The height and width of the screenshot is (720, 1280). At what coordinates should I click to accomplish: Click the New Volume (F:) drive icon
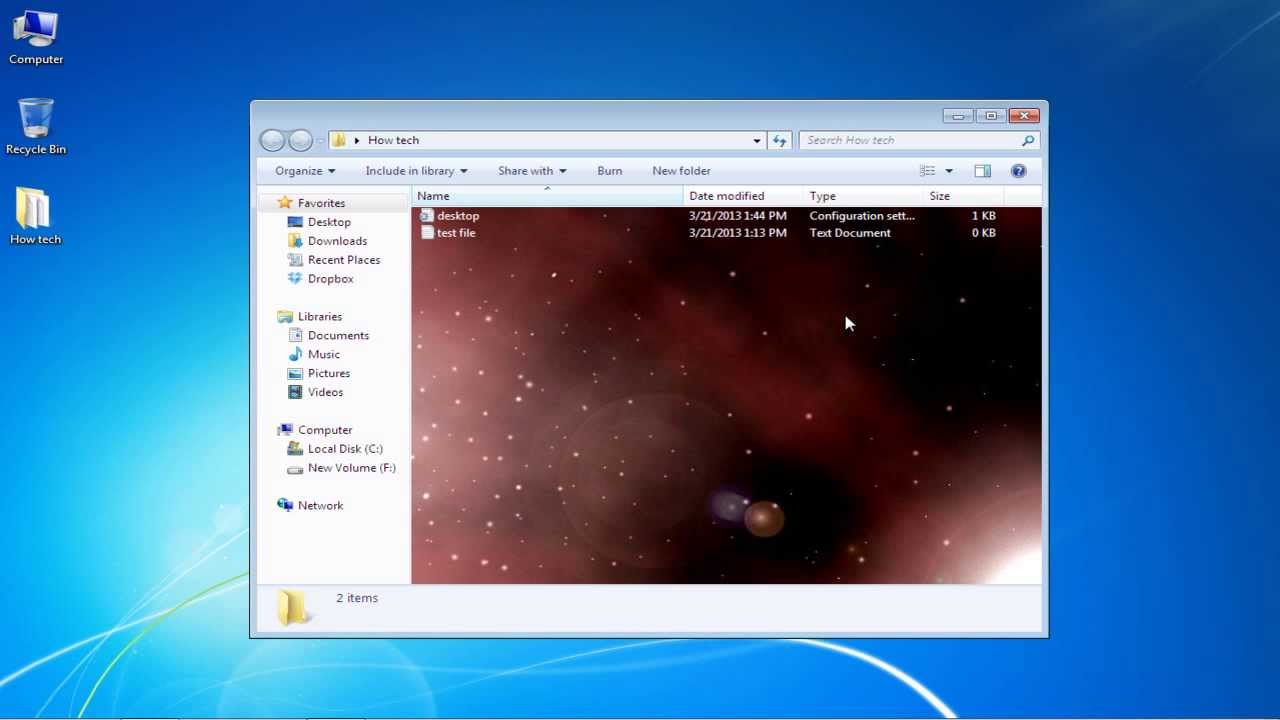(295, 468)
